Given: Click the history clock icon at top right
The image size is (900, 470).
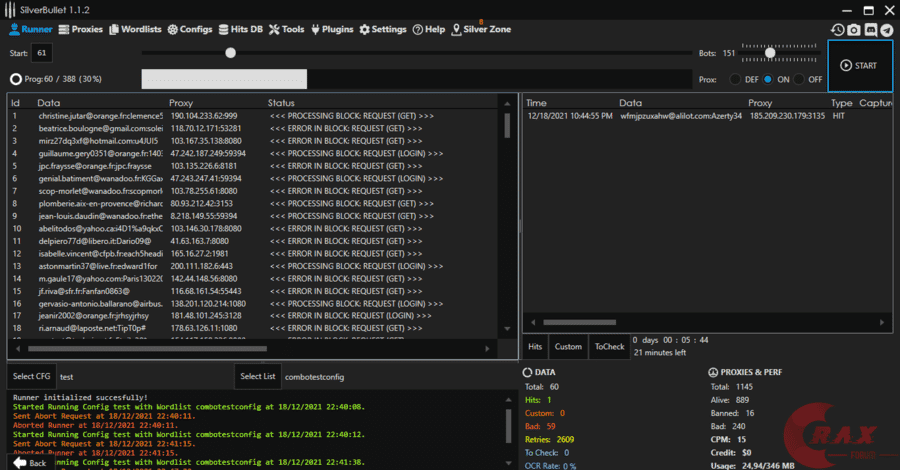Looking at the screenshot, I should coord(837,30).
